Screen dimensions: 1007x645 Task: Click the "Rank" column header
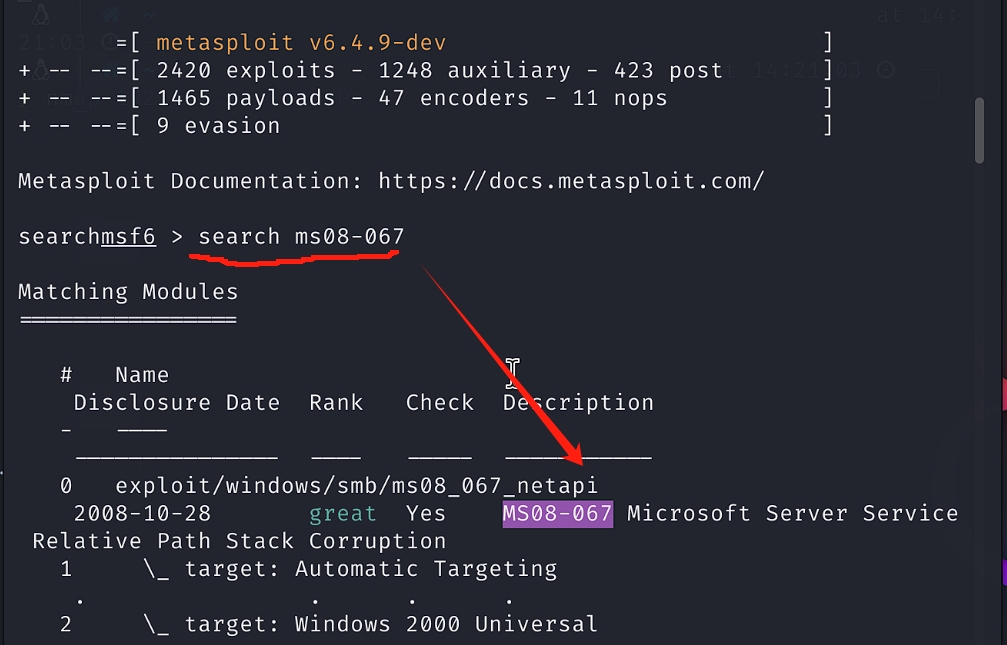336,403
